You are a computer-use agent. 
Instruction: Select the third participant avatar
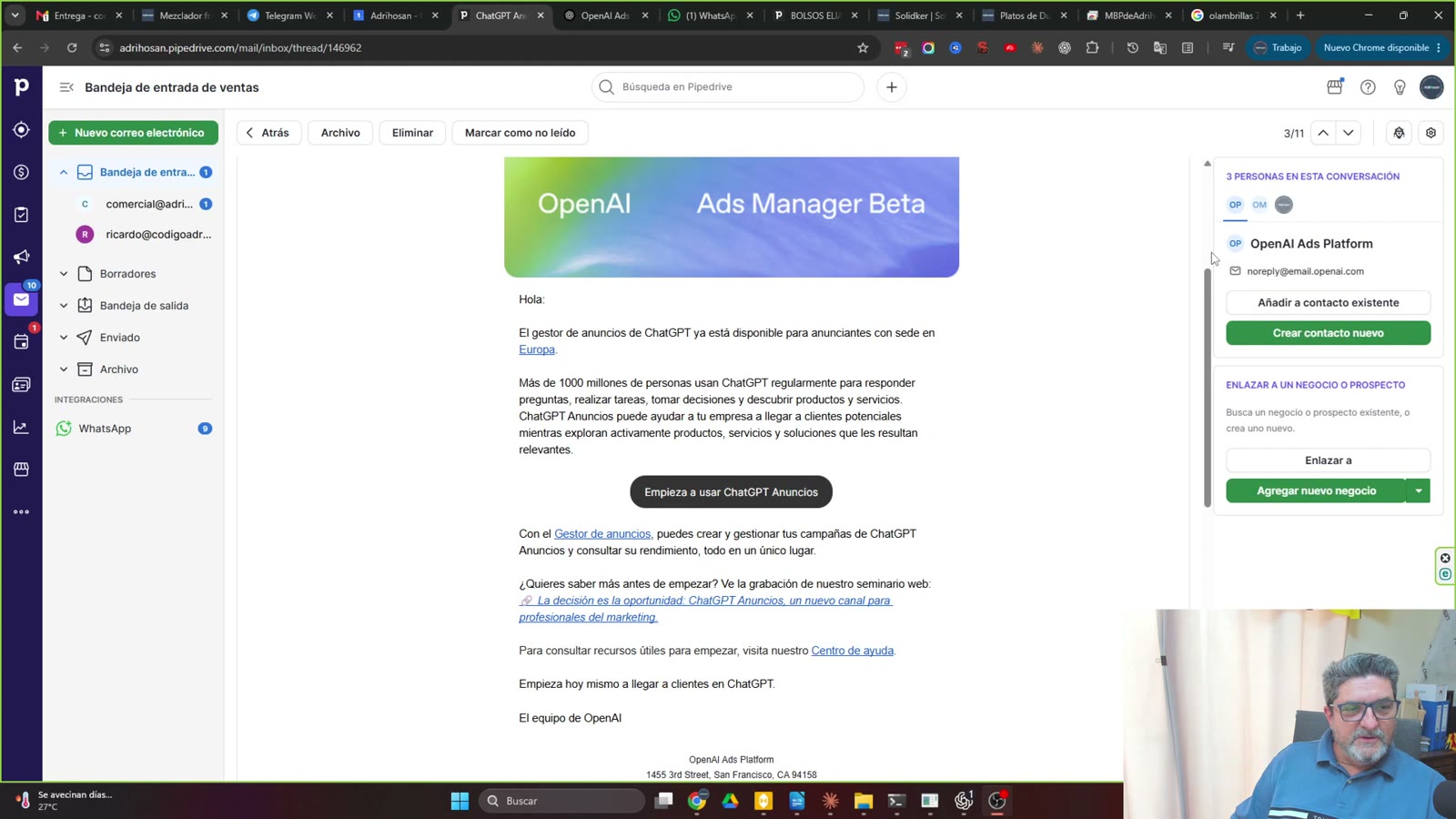(x=1284, y=205)
